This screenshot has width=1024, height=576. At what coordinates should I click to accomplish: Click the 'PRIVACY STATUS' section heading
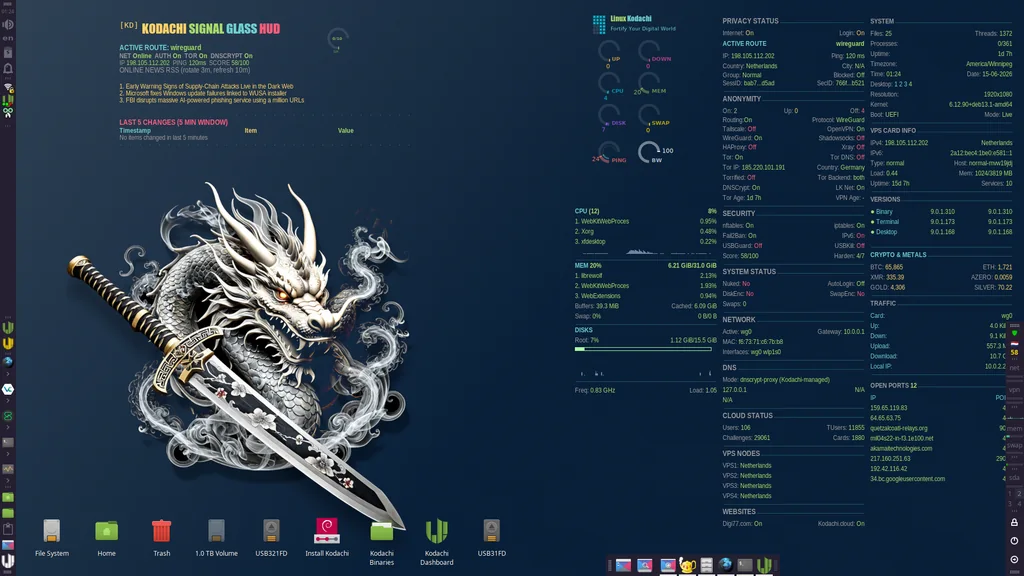coord(750,21)
